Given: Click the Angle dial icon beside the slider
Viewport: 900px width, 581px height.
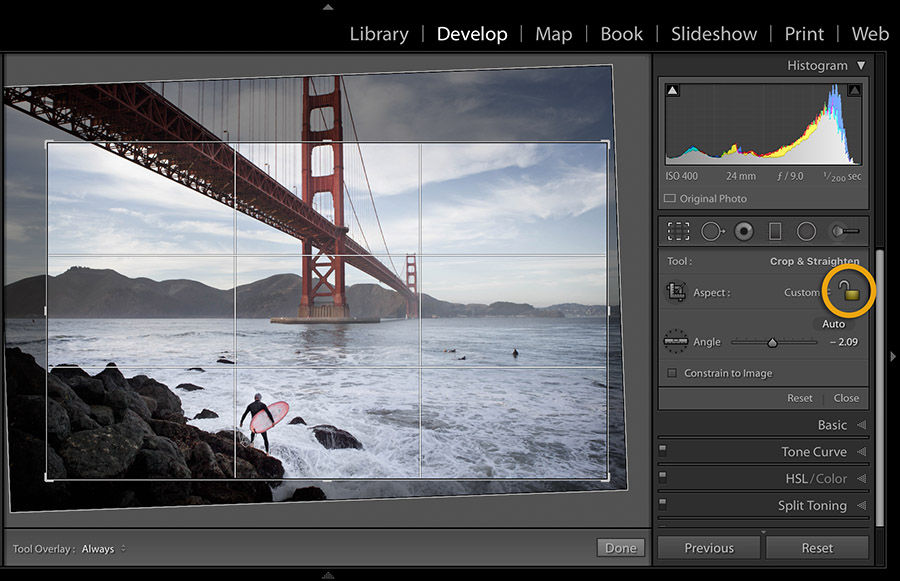Looking at the screenshot, I should click(678, 341).
